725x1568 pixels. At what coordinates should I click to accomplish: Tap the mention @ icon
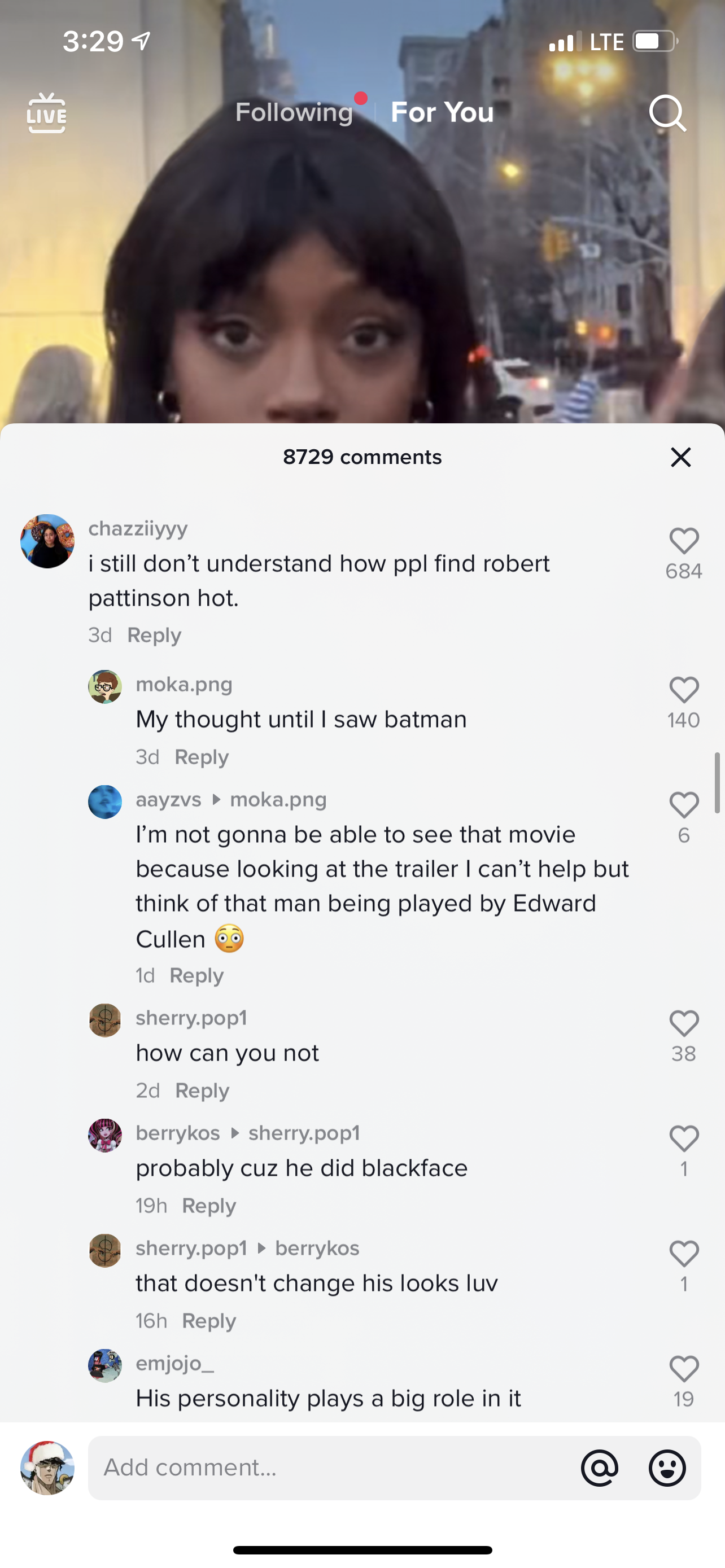pos(600,1468)
